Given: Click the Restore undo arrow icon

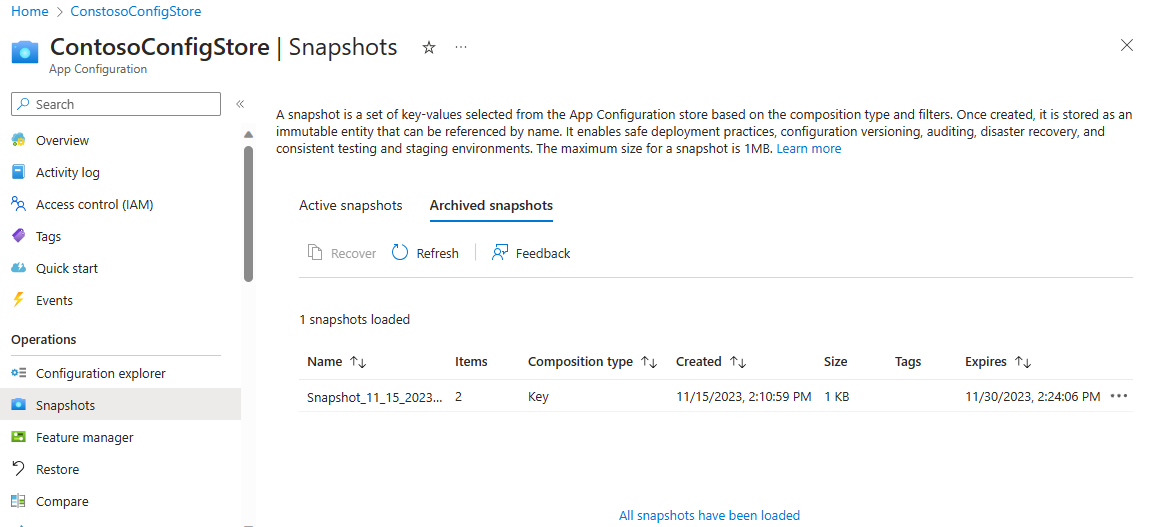Looking at the screenshot, I should coord(19,469).
